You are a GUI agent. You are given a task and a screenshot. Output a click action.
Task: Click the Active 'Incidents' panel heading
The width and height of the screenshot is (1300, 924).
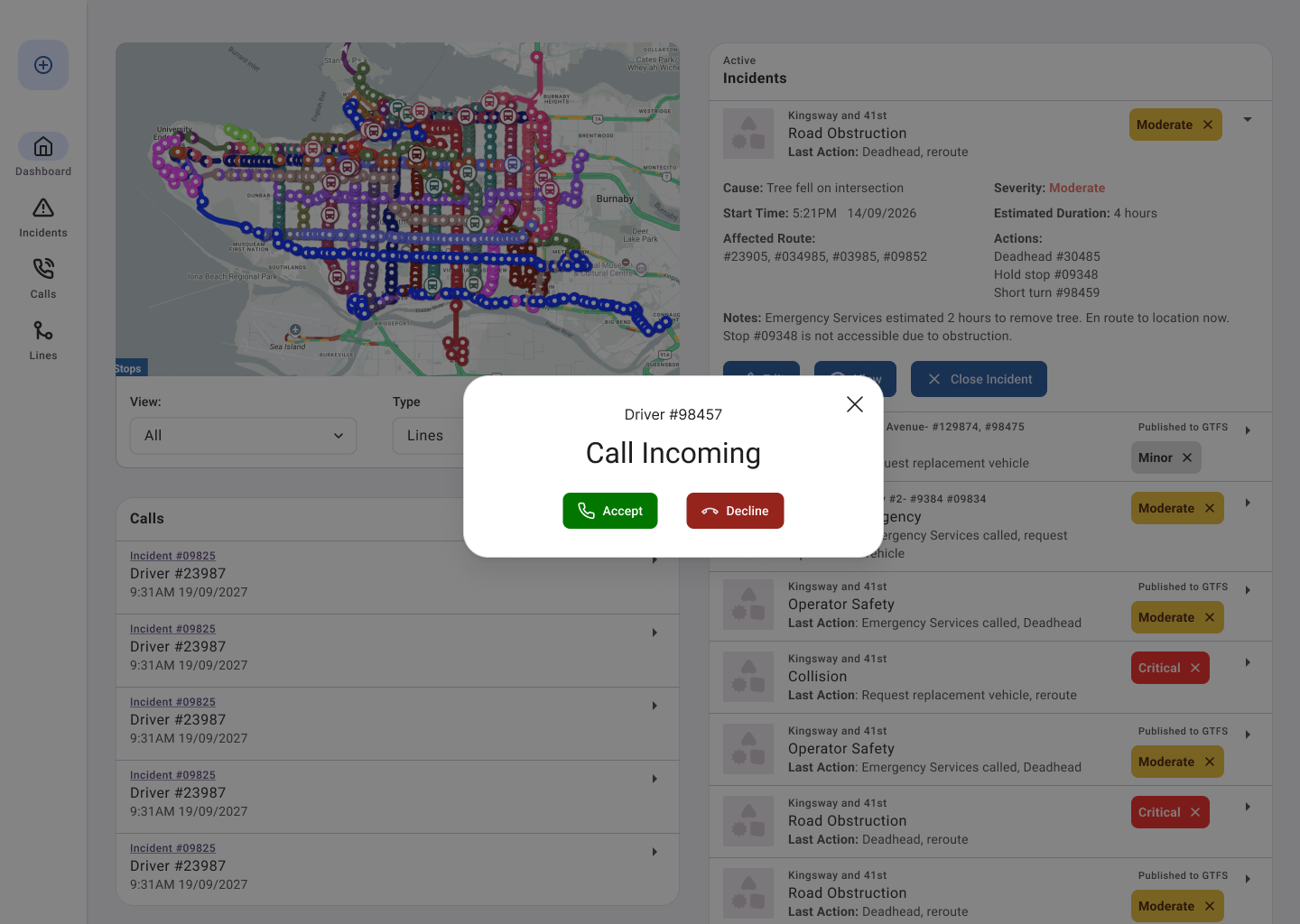(755, 79)
